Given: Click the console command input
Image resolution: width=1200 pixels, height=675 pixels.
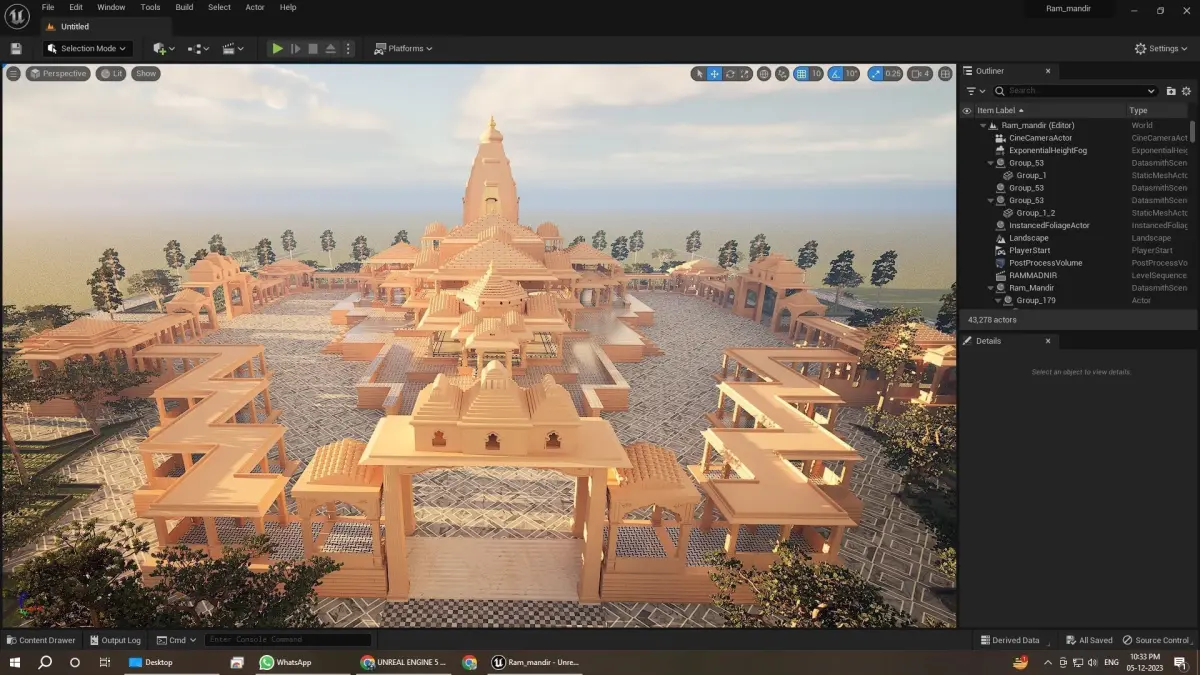Looking at the screenshot, I should pos(288,640).
